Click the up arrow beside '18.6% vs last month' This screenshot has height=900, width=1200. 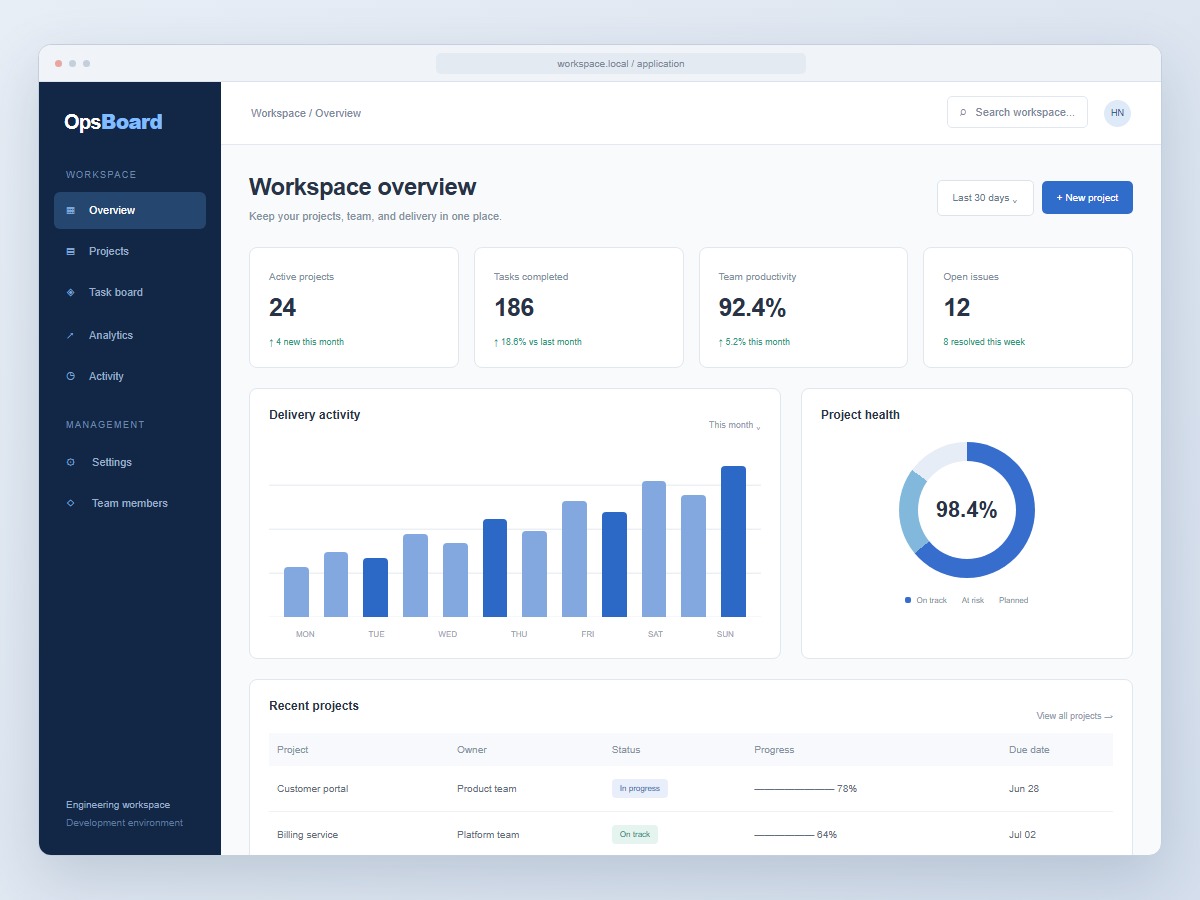point(496,342)
